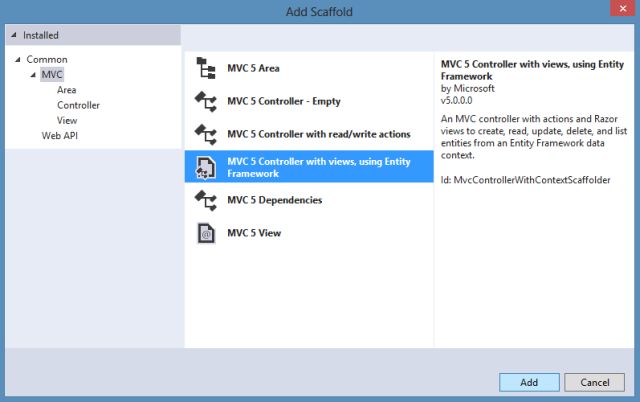Click the Add Scaffold title bar text
The height and width of the screenshot is (402, 640).
pyautogui.click(x=319, y=12)
